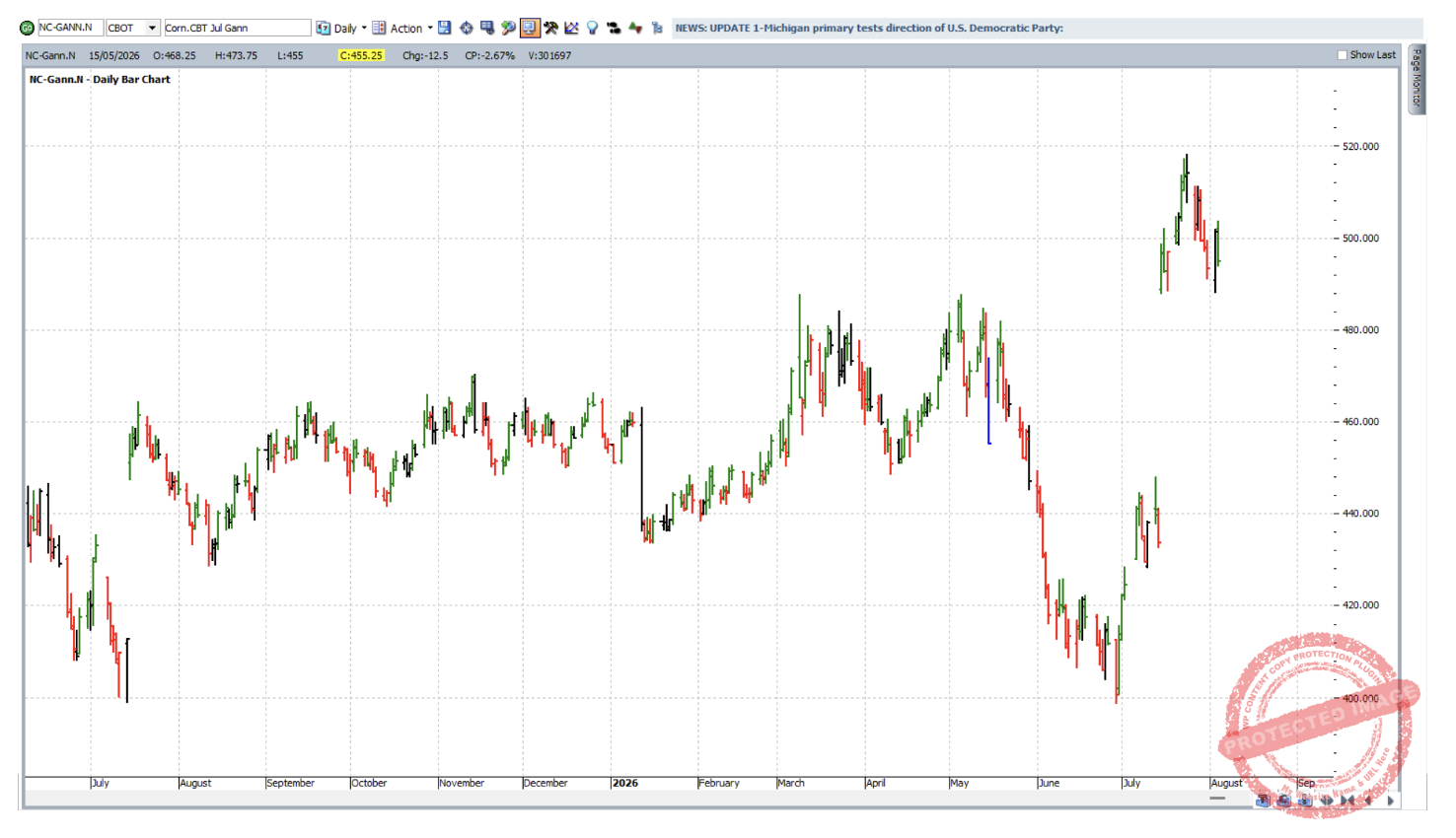Click the blue floppy disk save icon
The width and height of the screenshot is (1456, 838).
point(445,28)
